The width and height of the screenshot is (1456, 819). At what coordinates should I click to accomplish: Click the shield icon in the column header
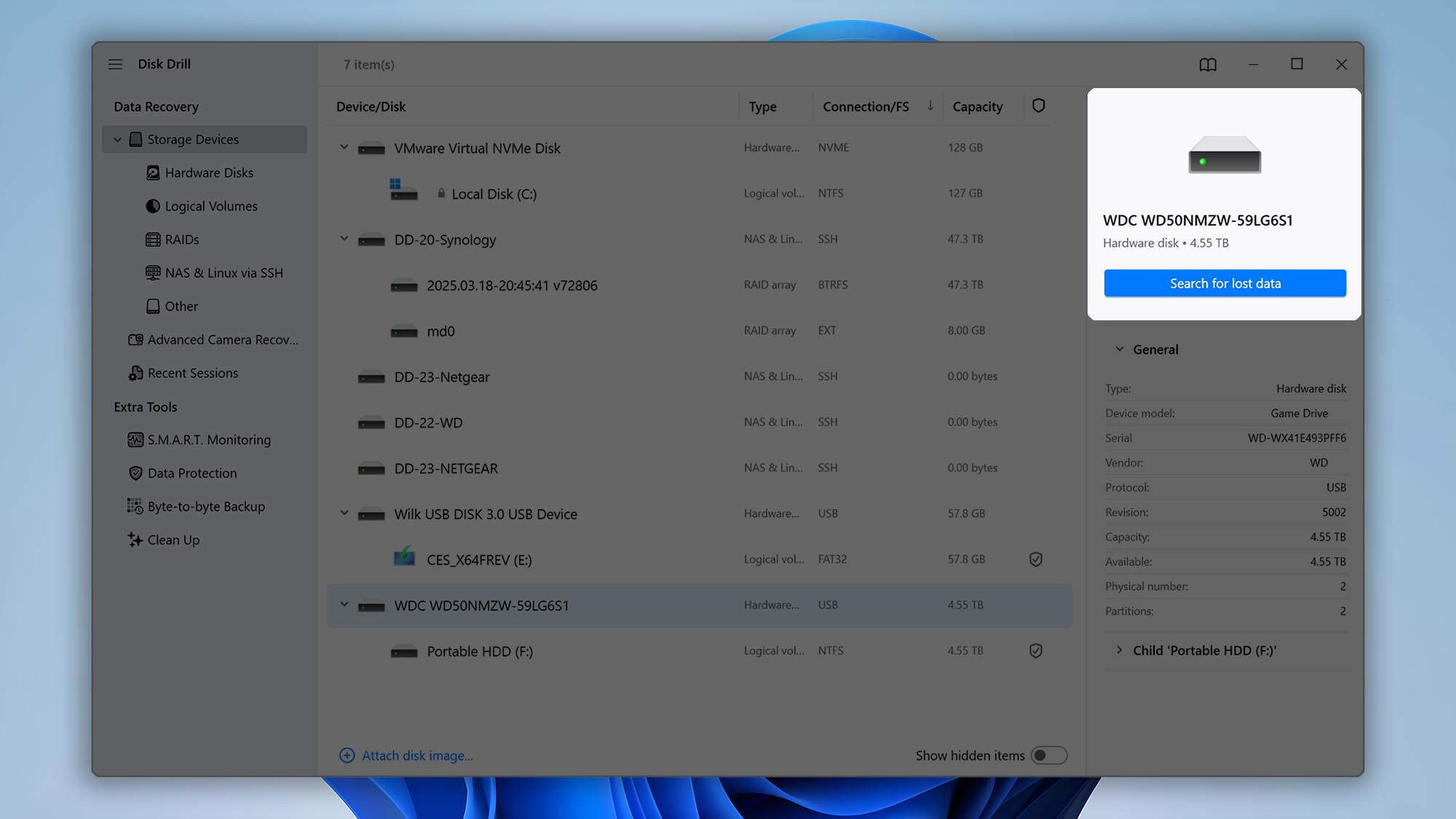click(1037, 106)
